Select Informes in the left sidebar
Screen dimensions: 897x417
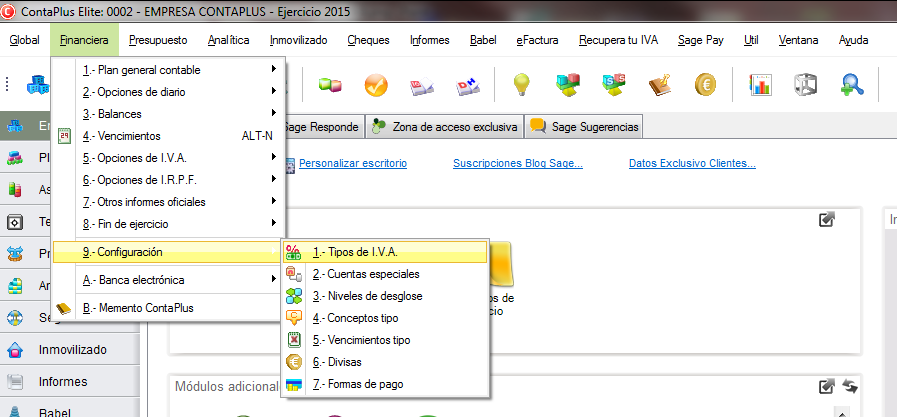pyautogui.click(x=70, y=382)
